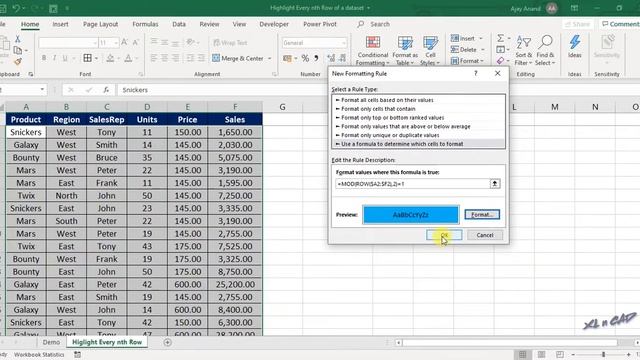Viewport: 640px width, 360px height.
Task: Select column G header
Action: point(282,107)
